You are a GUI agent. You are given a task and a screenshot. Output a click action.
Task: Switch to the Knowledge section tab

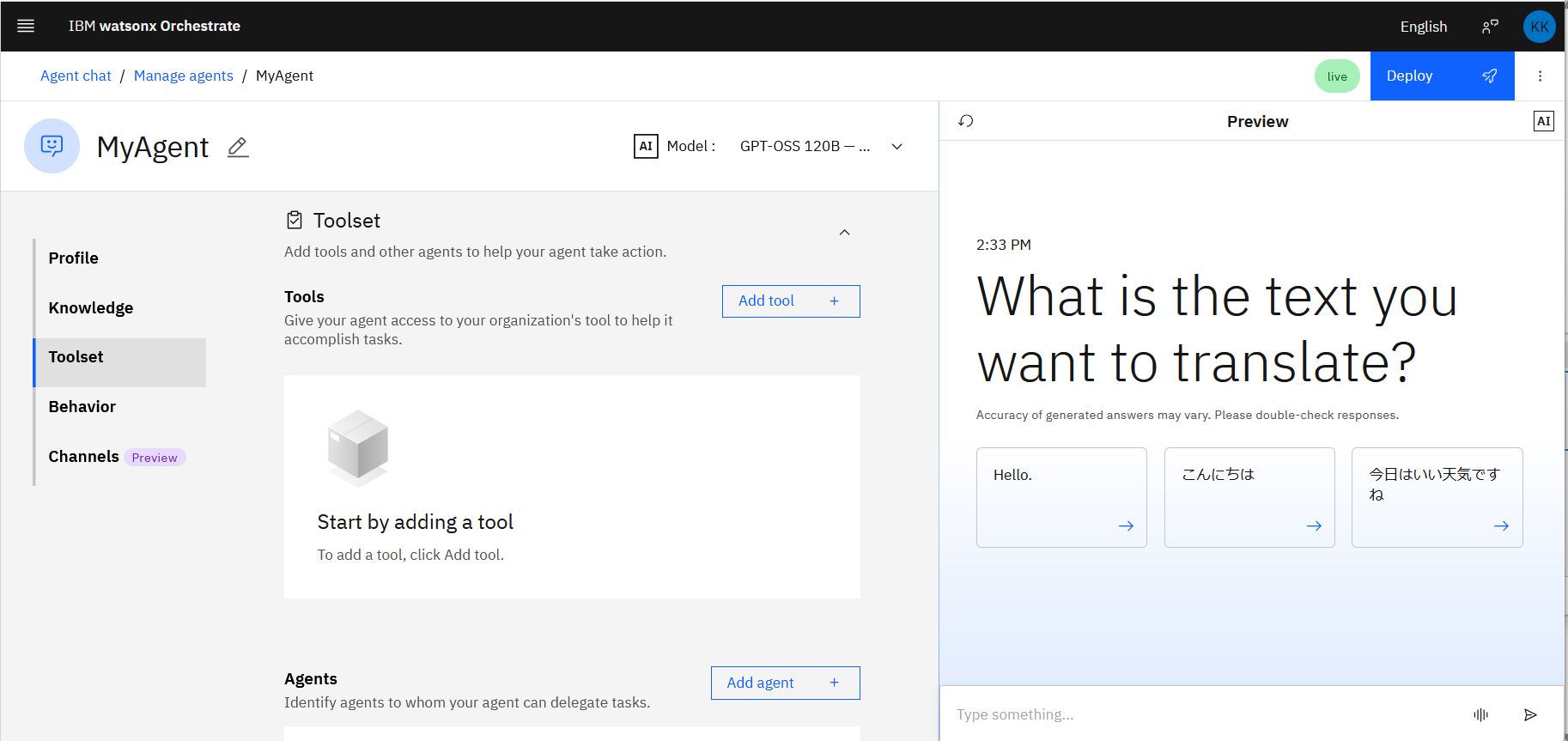[x=91, y=308]
